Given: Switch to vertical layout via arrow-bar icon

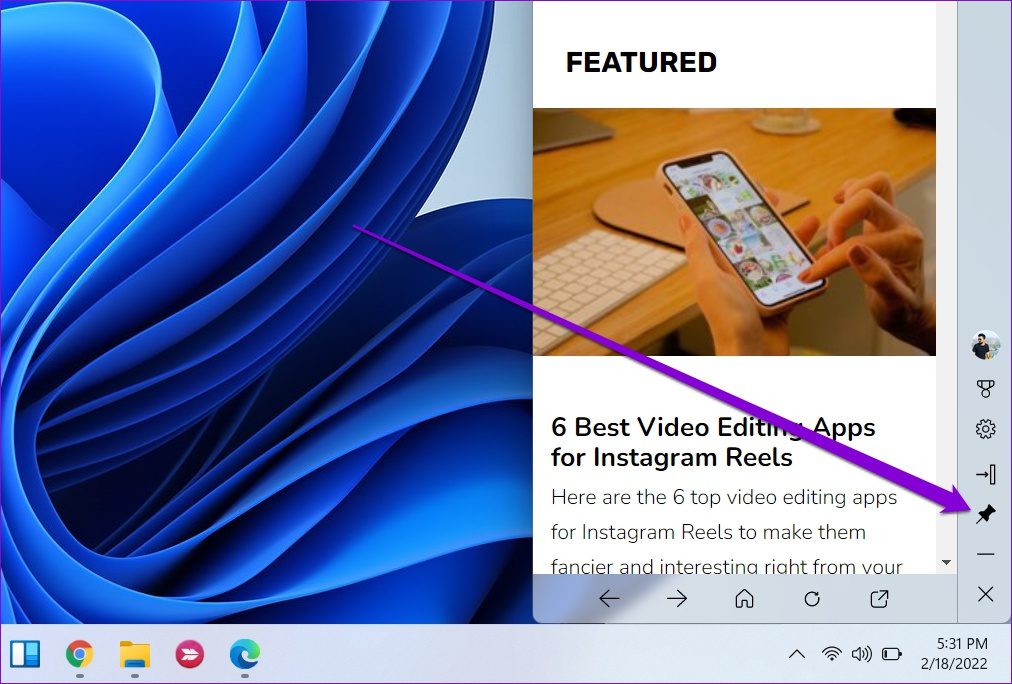Looking at the screenshot, I should click(x=985, y=474).
